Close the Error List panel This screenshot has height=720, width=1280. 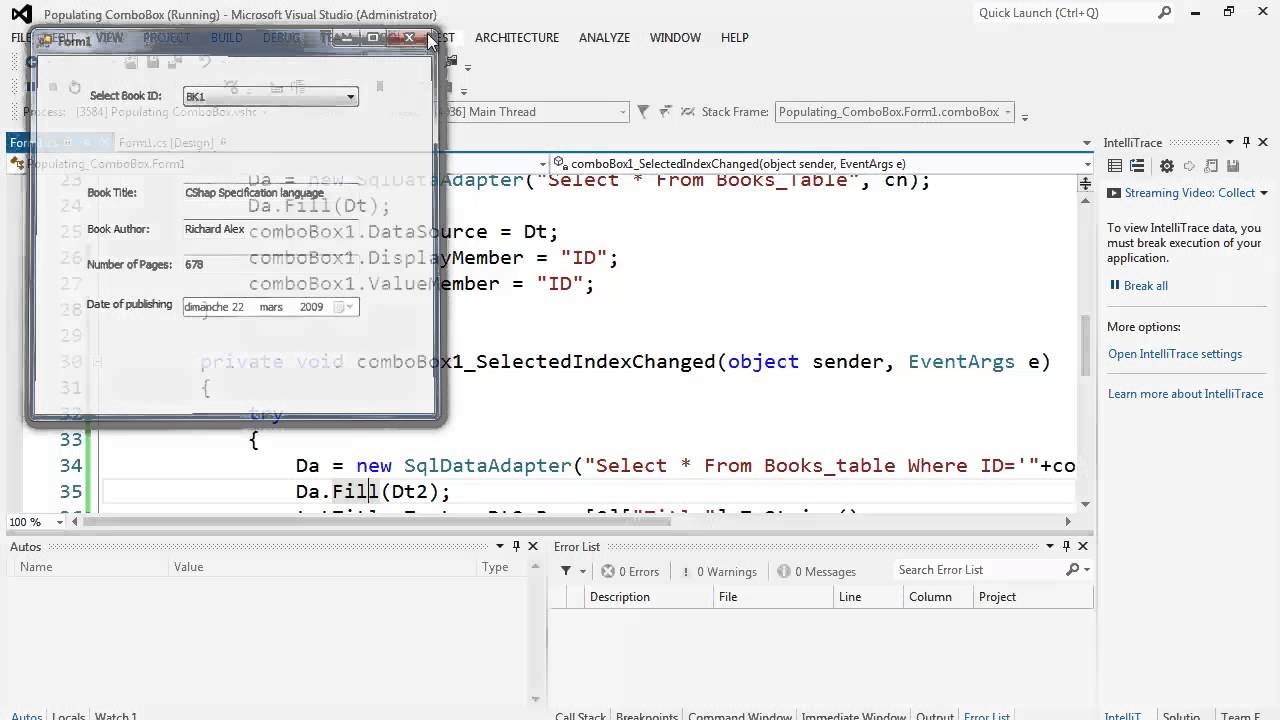[x=1083, y=546]
